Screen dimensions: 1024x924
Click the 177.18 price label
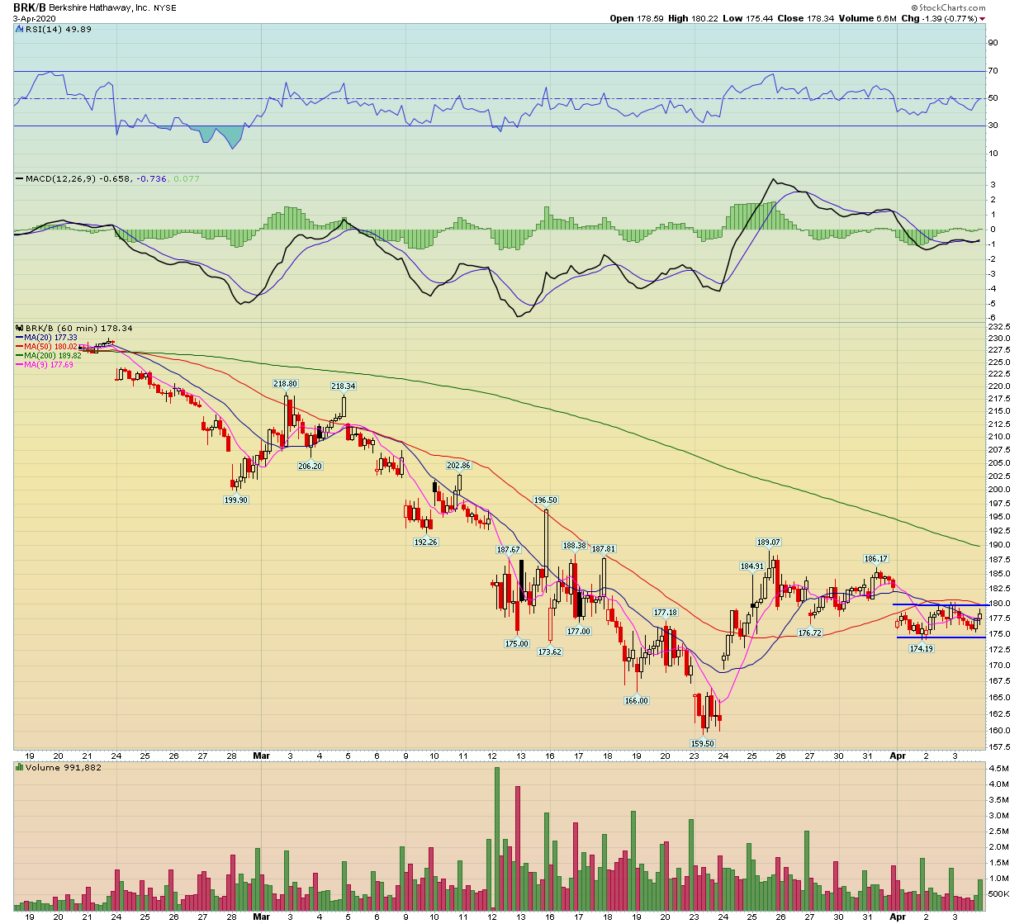tap(665, 613)
